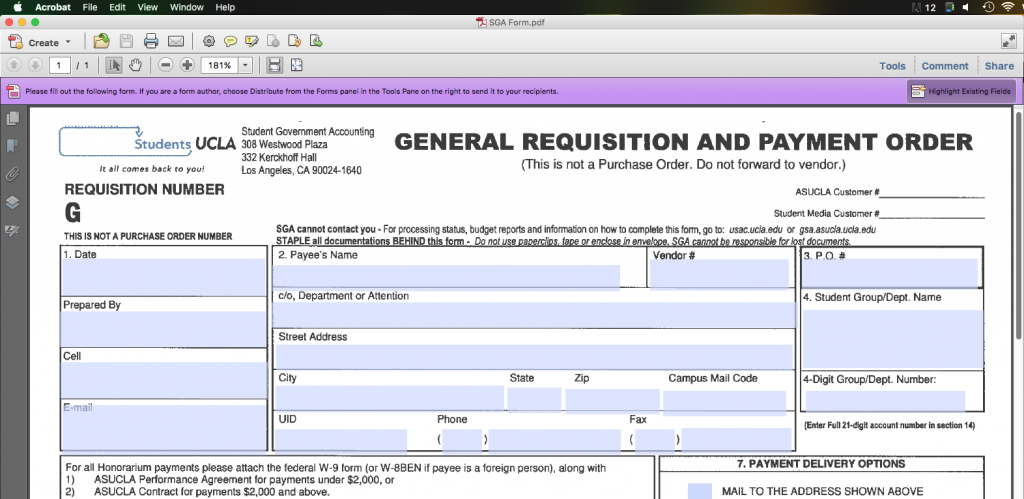
Task: Click the 181% zoom value box
Action: [x=219, y=65]
